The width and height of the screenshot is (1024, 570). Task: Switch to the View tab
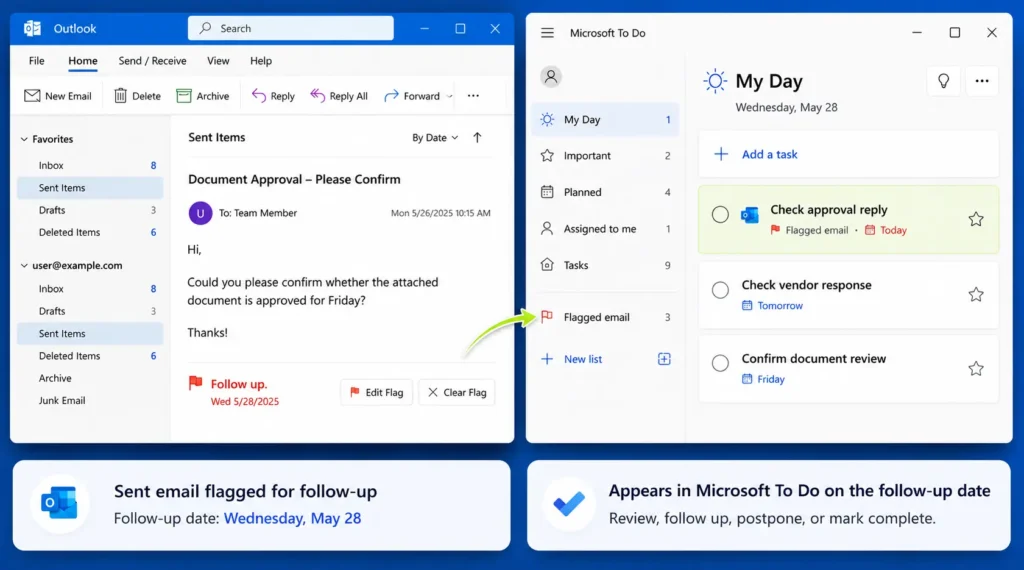(218, 61)
